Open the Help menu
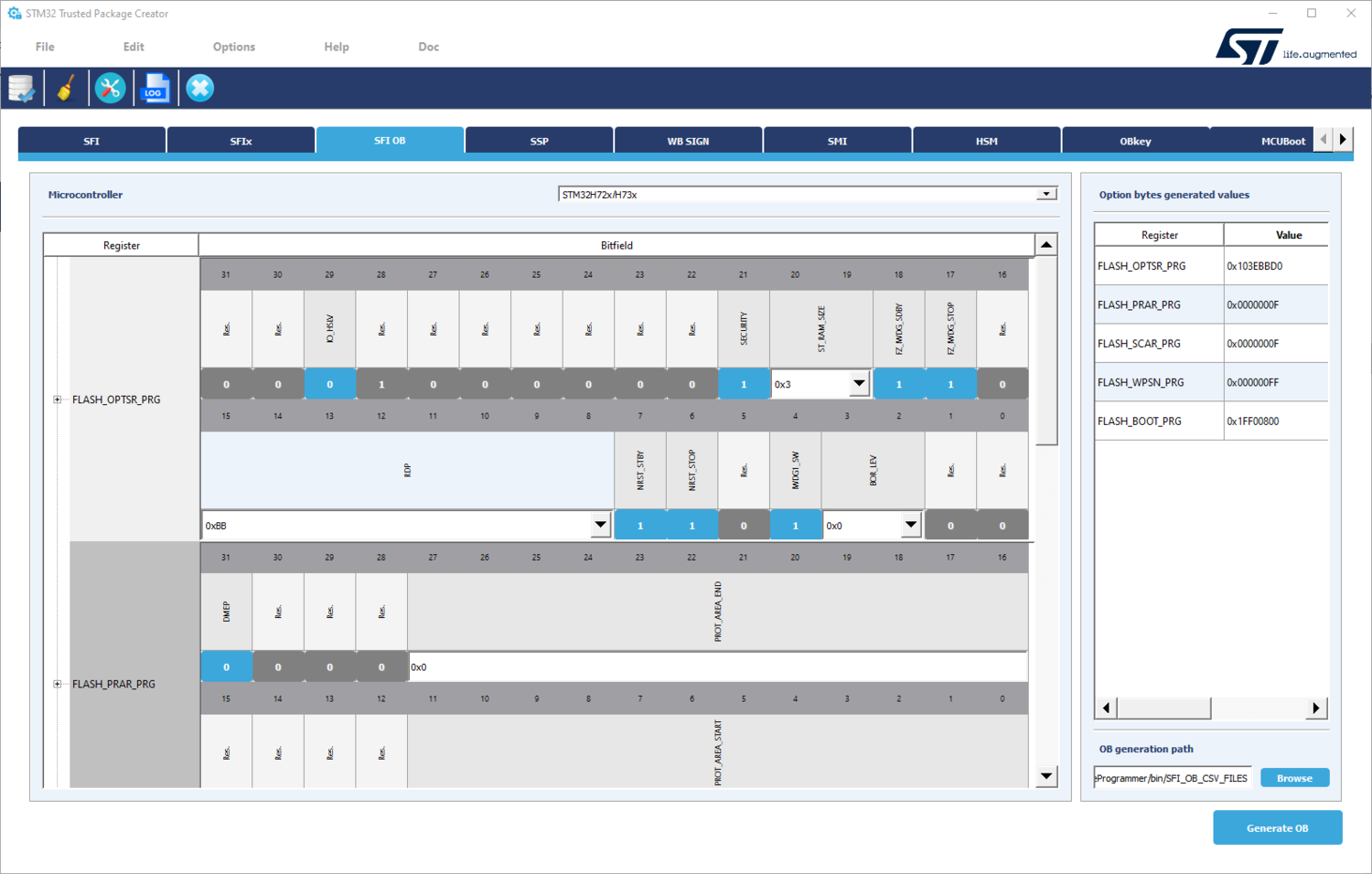The width and height of the screenshot is (1372, 874). pos(337,47)
